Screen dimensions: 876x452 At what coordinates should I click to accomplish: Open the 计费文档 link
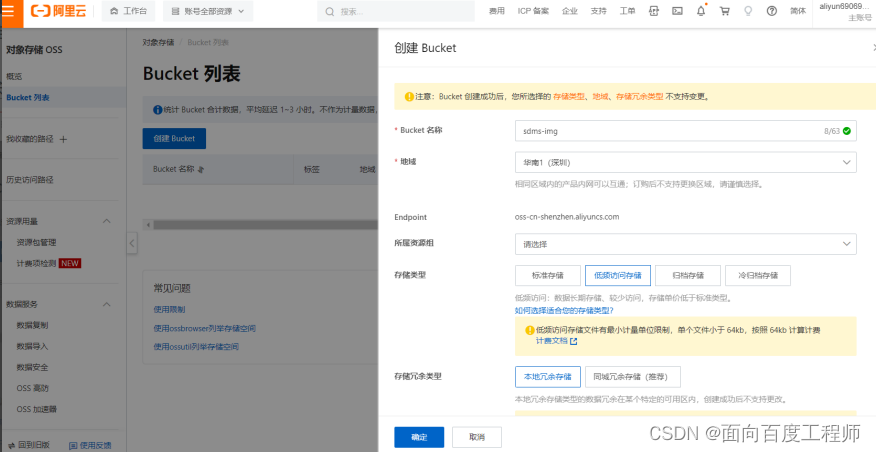pyautogui.click(x=551, y=341)
